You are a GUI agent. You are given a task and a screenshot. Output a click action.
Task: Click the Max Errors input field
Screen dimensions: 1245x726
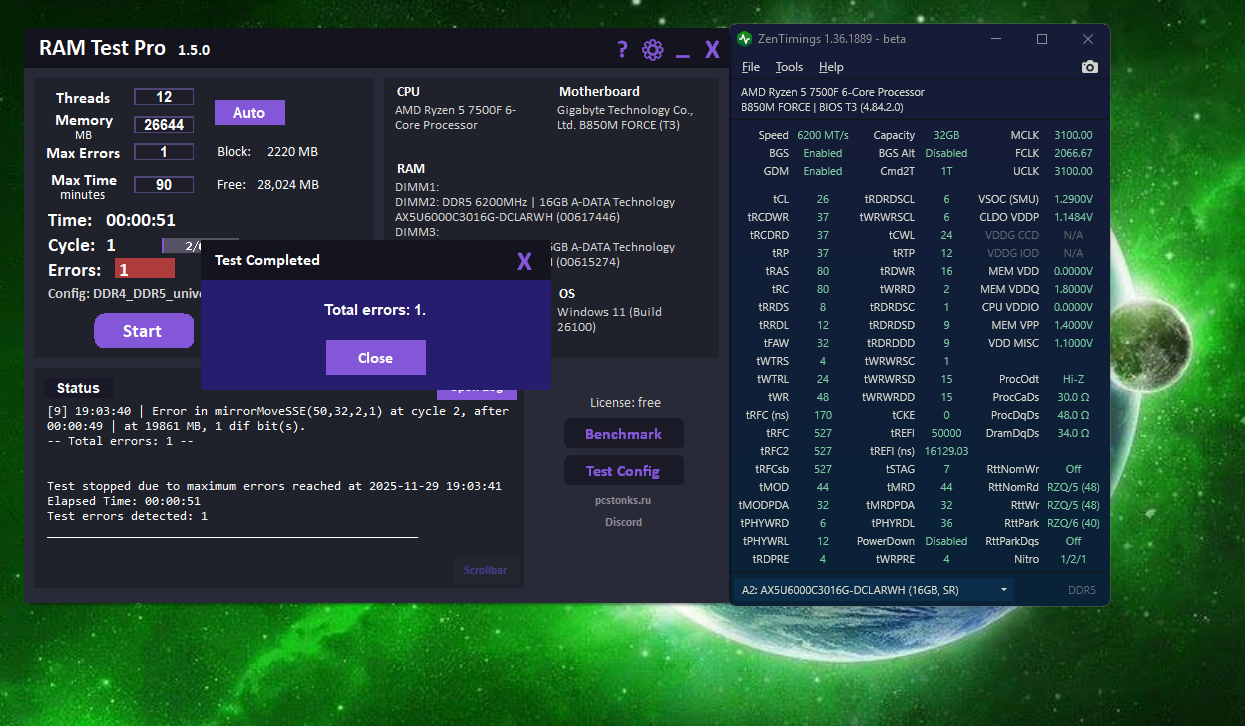(164, 152)
